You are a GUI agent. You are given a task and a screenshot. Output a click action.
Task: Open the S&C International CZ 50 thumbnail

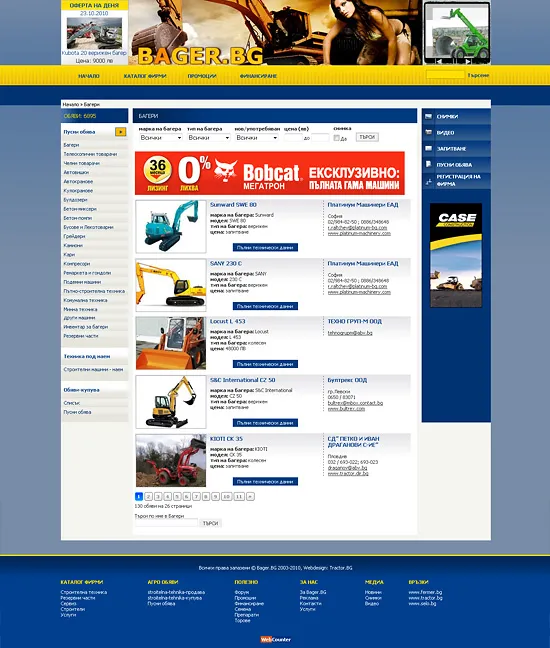pyautogui.click(x=171, y=402)
